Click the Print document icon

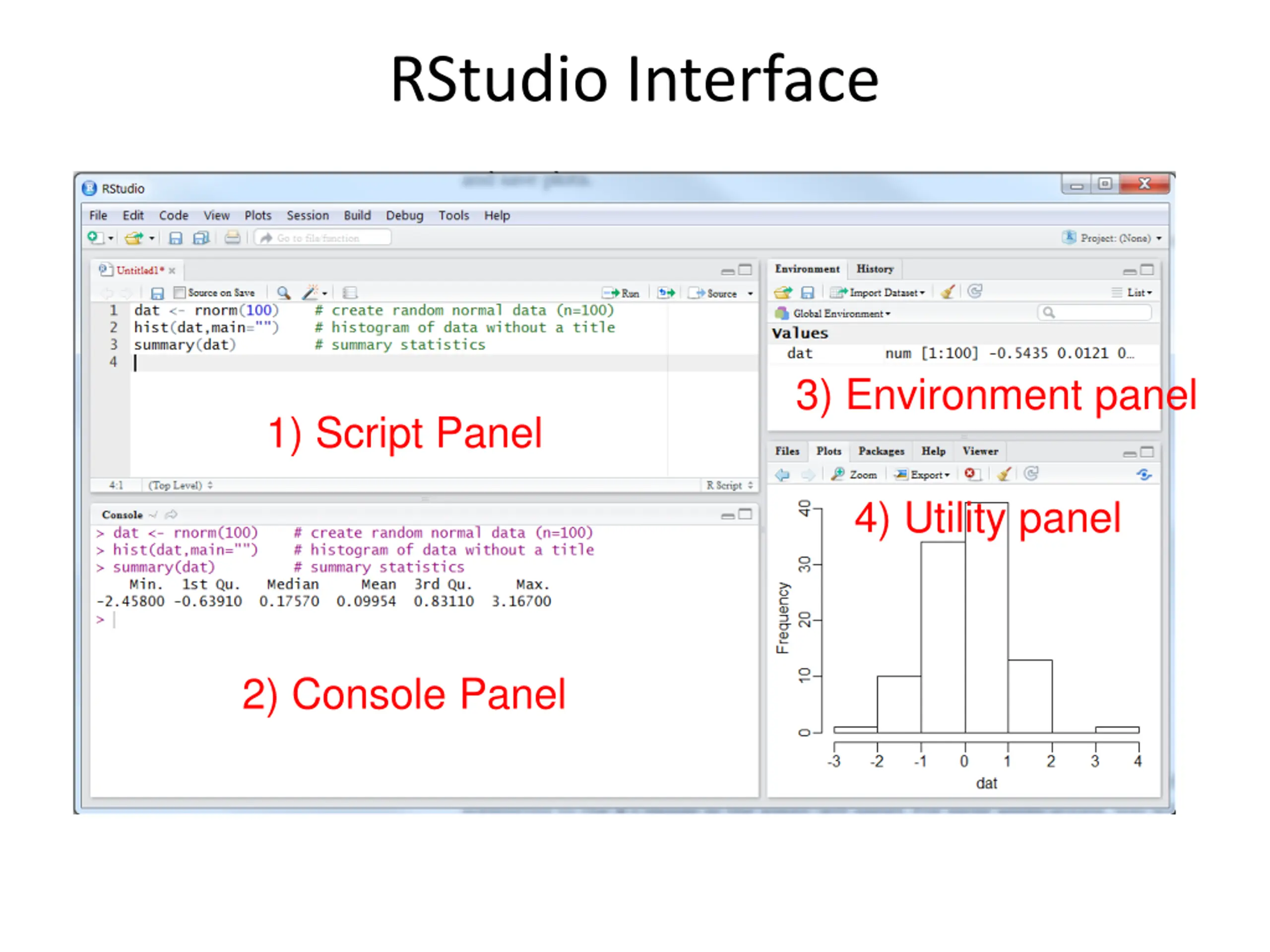click(x=232, y=238)
